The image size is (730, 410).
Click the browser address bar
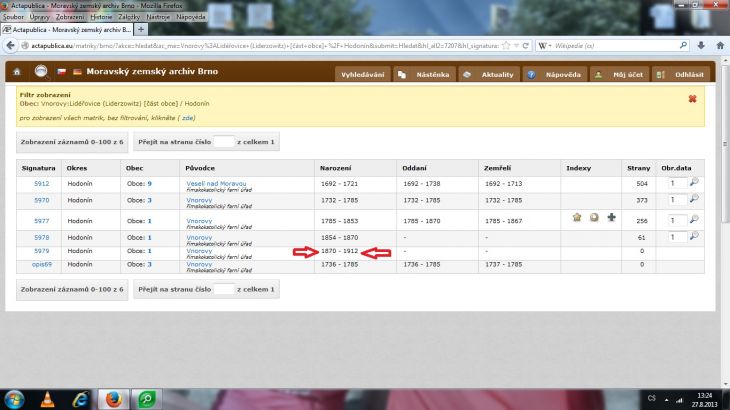point(265,46)
